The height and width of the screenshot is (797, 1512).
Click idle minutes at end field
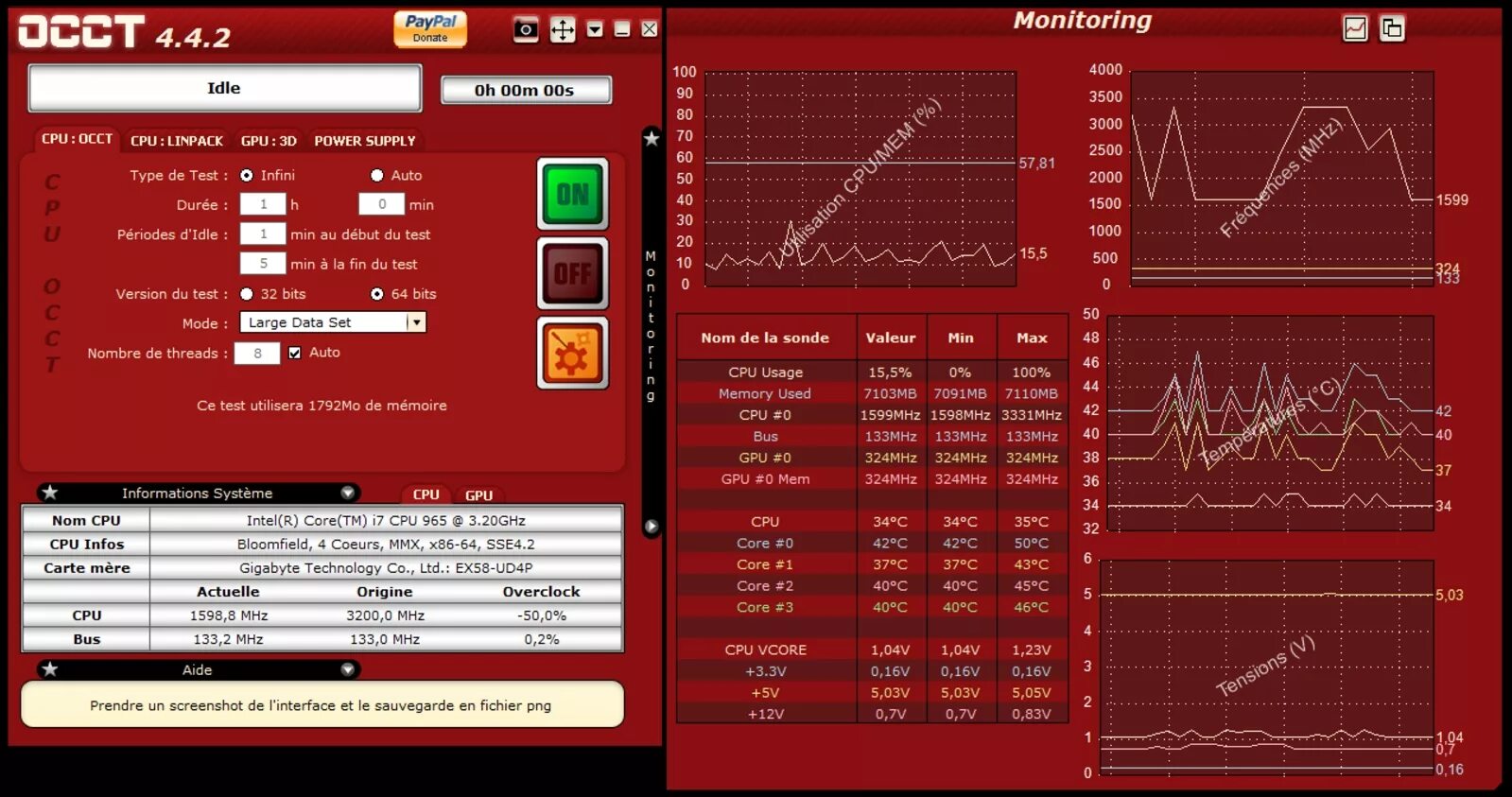pyautogui.click(x=263, y=264)
